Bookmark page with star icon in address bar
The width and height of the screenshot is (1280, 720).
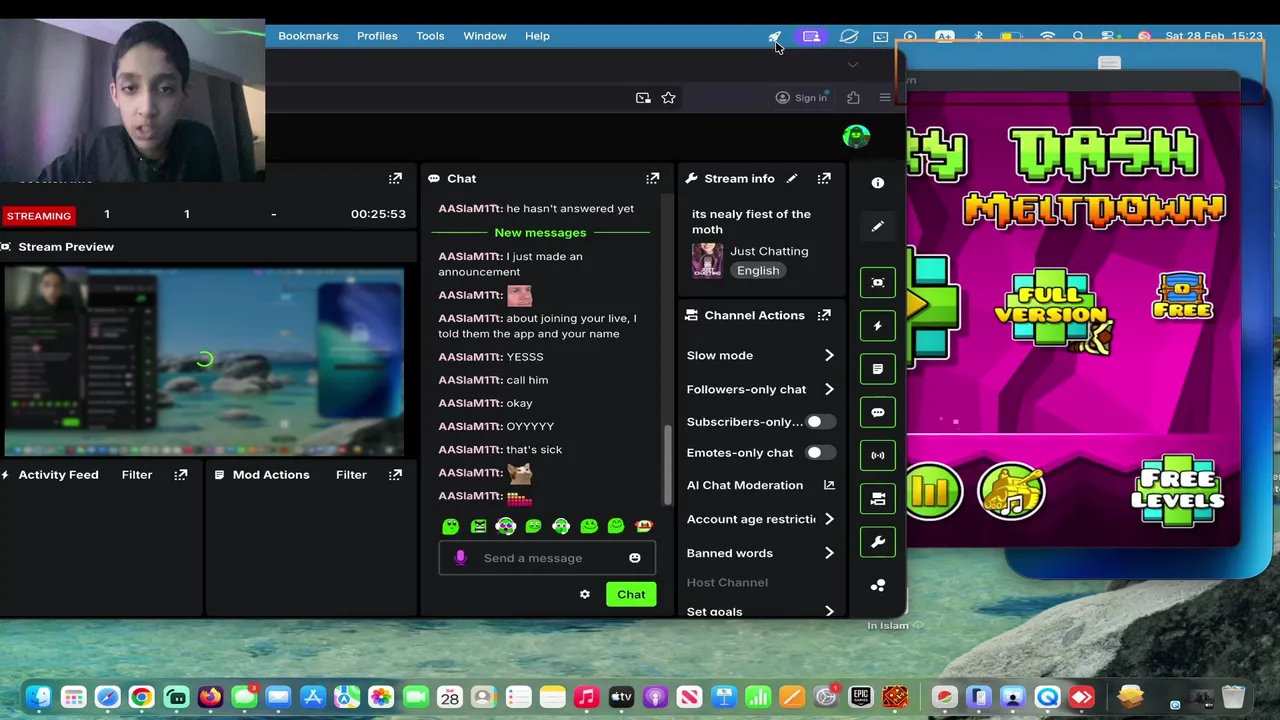[668, 97]
